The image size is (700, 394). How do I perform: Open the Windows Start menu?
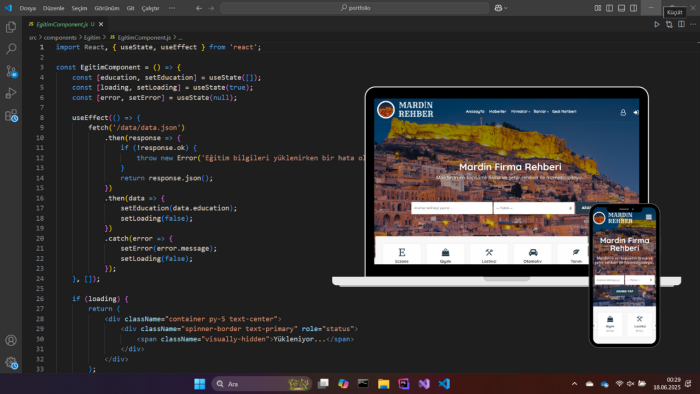point(200,384)
